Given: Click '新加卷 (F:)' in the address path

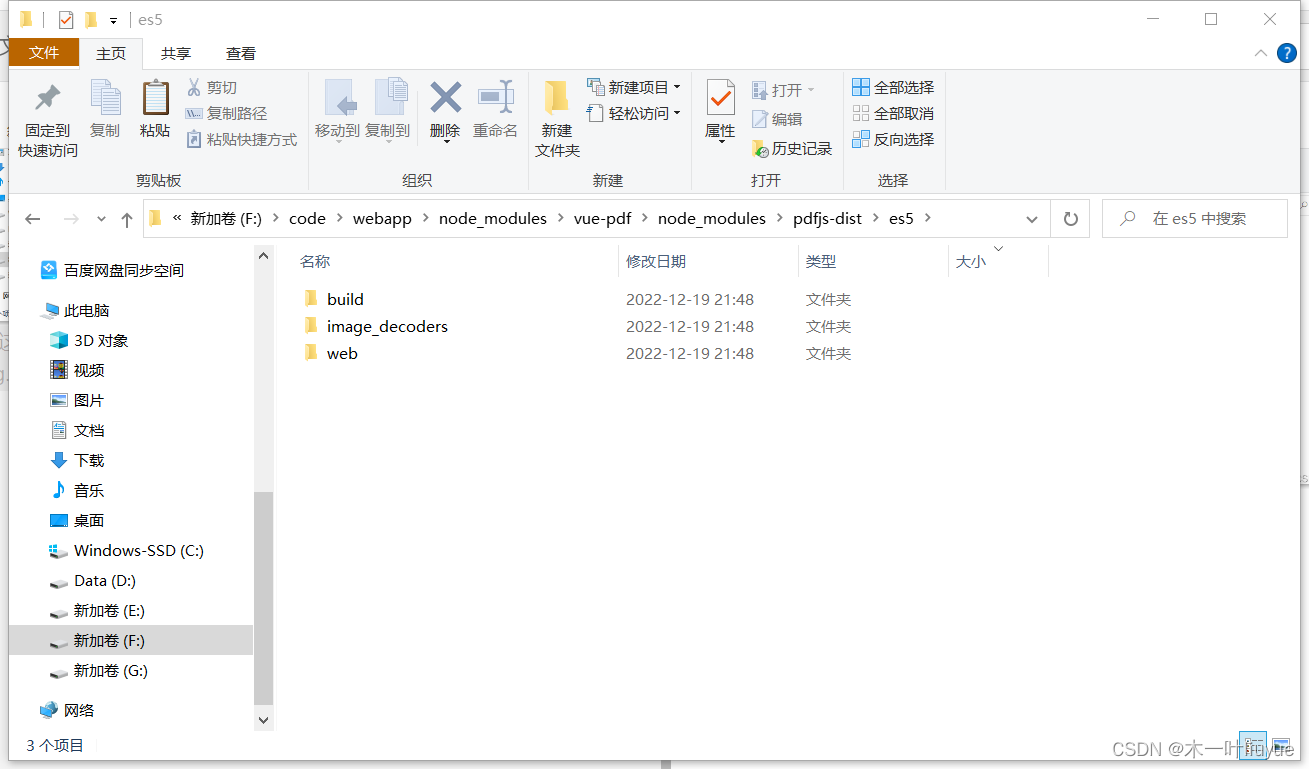Looking at the screenshot, I should click(226, 218).
